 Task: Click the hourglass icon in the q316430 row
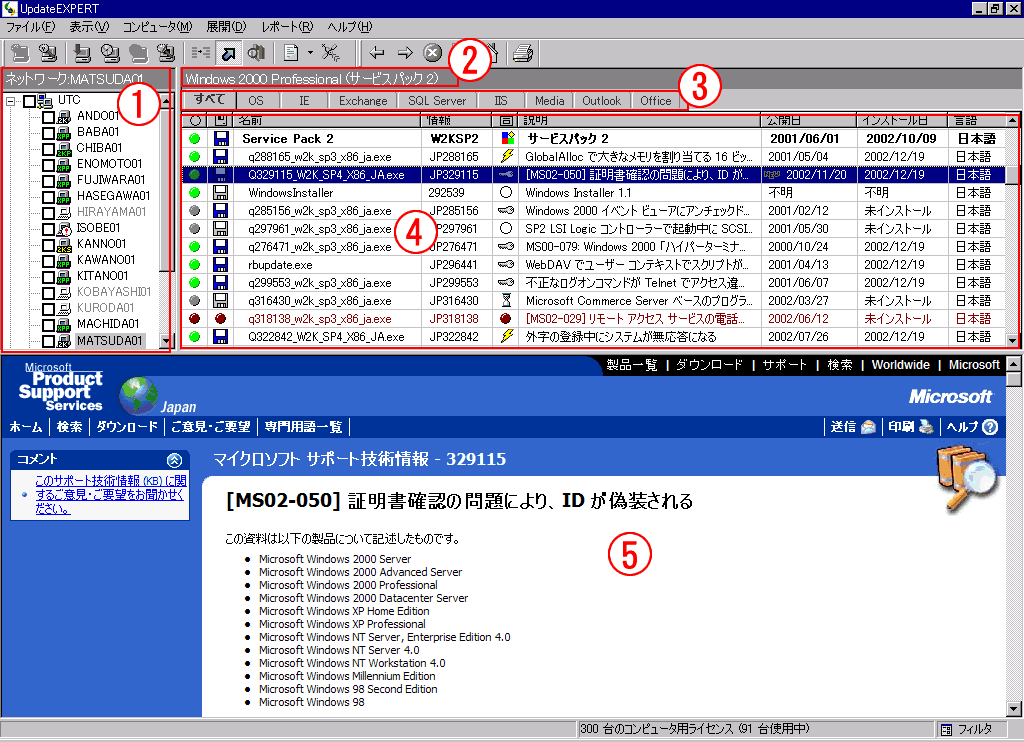click(506, 300)
